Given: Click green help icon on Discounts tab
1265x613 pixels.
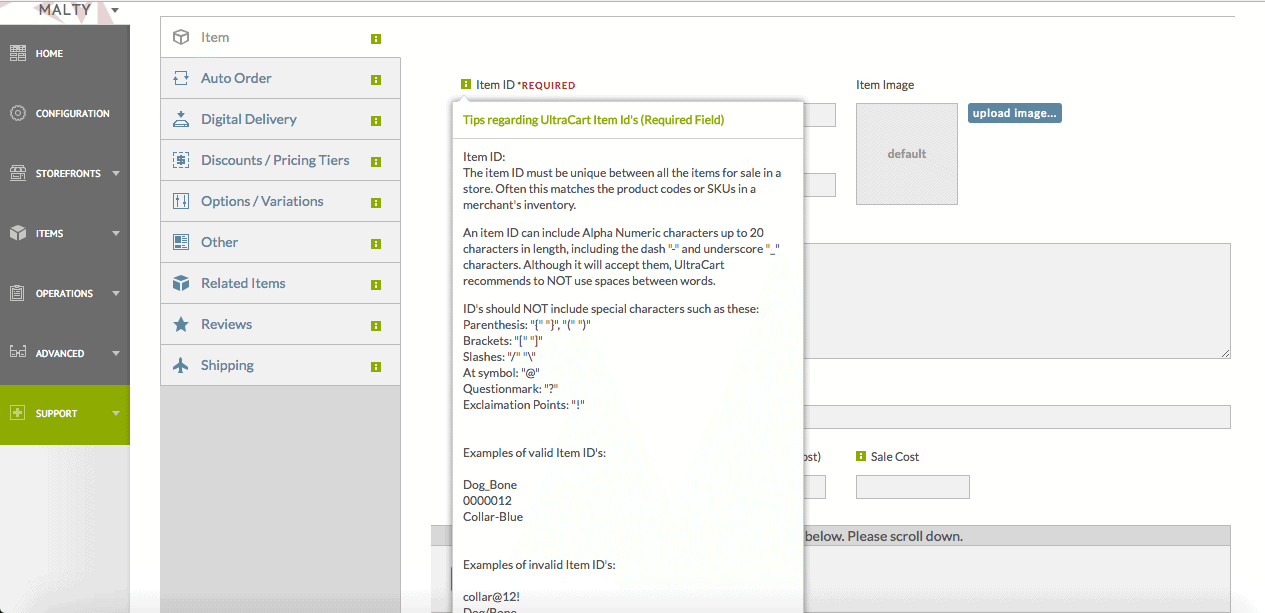Looking at the screenshot, I should pos(376,162).
